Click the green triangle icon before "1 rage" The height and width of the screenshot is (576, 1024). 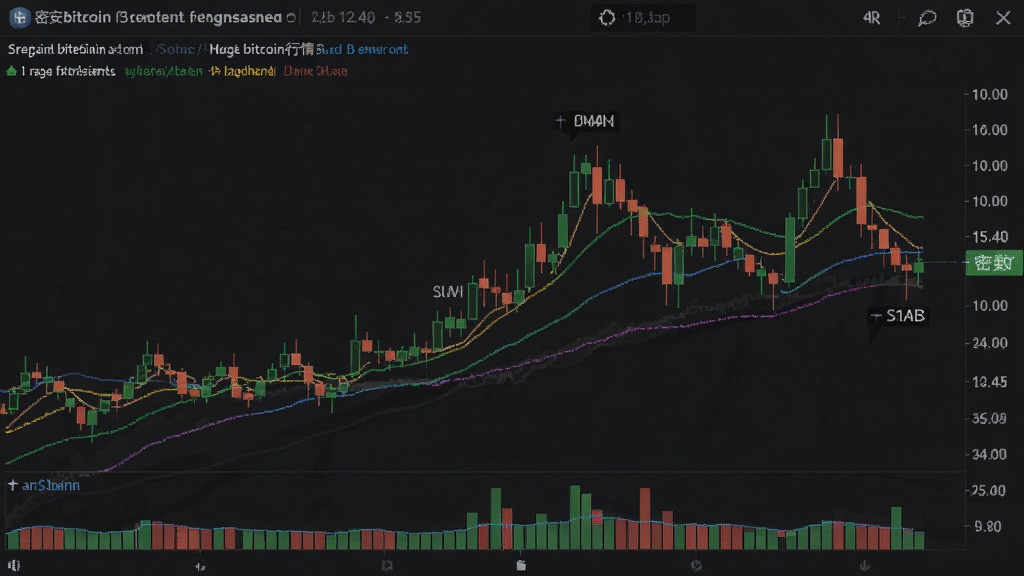[x=11, y=71]
